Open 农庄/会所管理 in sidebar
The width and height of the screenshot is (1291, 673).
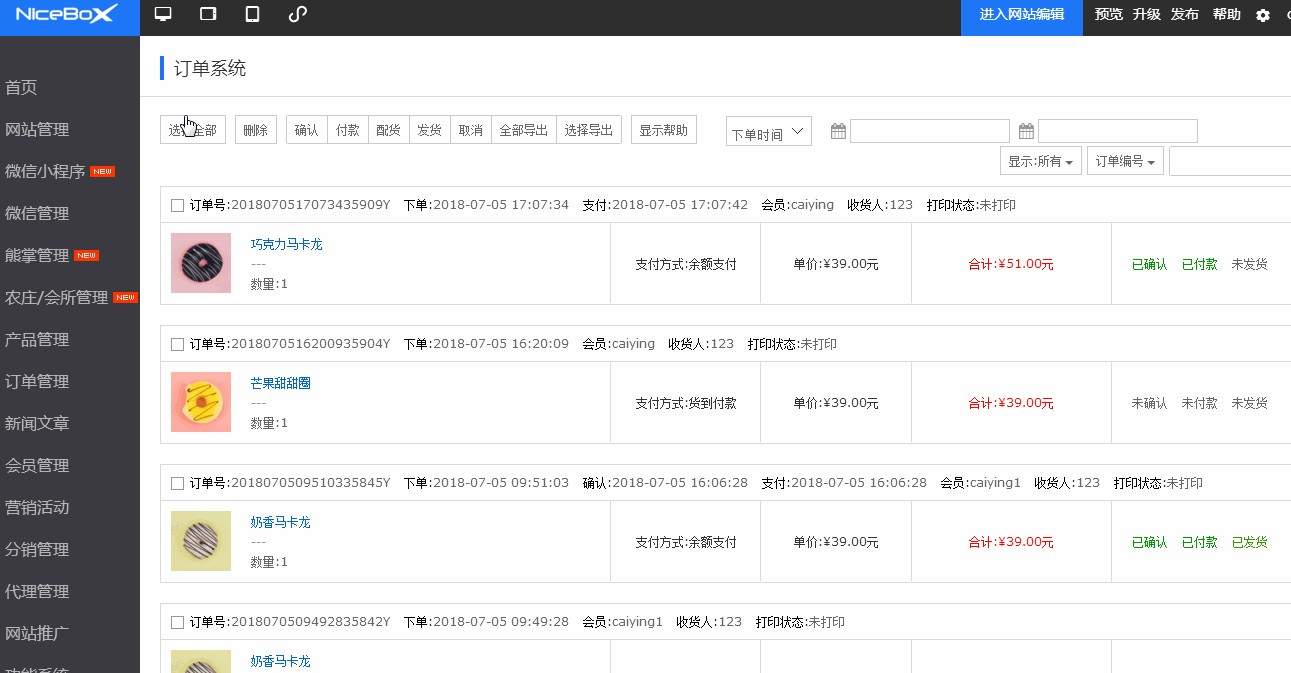coord(56,298)
